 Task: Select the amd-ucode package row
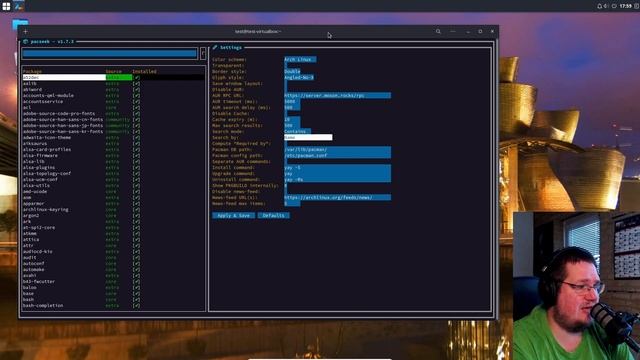click(x=113, y=191)
